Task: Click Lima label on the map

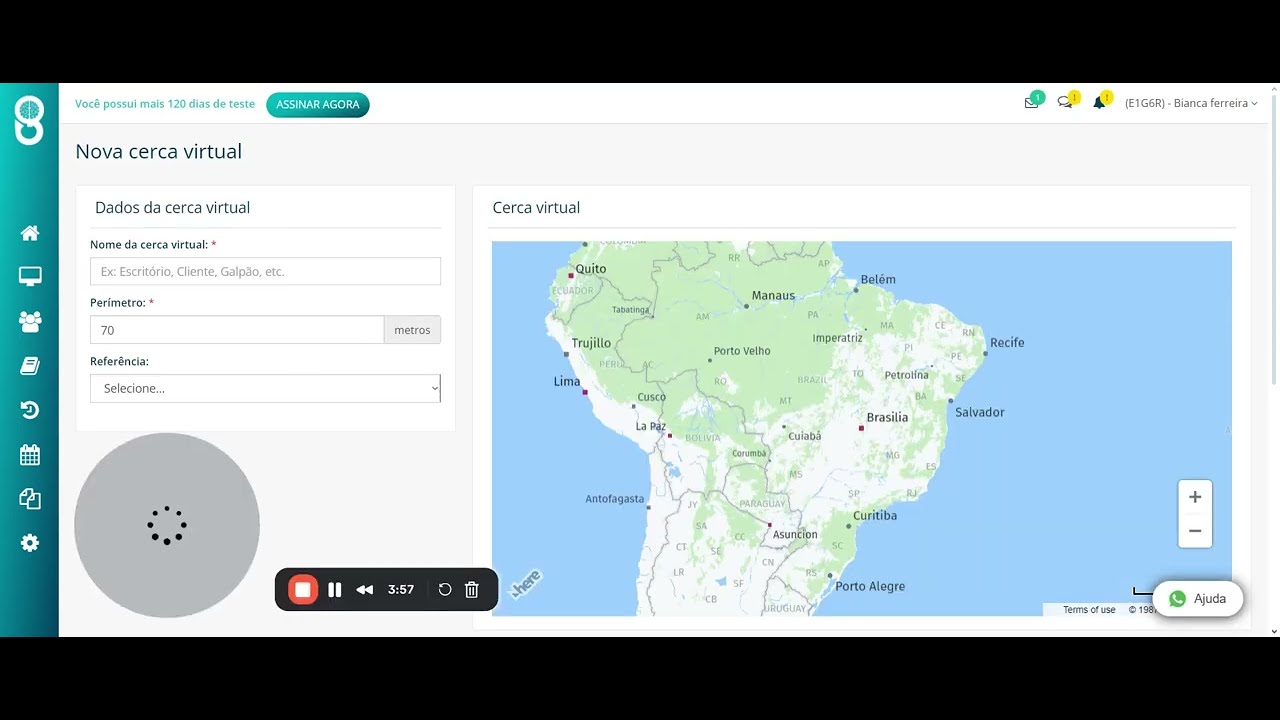Action: [x=567, y=382]
